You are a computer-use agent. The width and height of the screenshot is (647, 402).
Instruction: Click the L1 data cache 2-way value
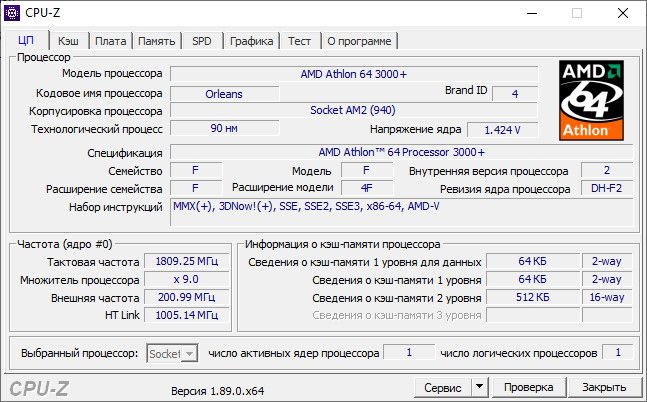pyautogui.click(x=607, y=261)
